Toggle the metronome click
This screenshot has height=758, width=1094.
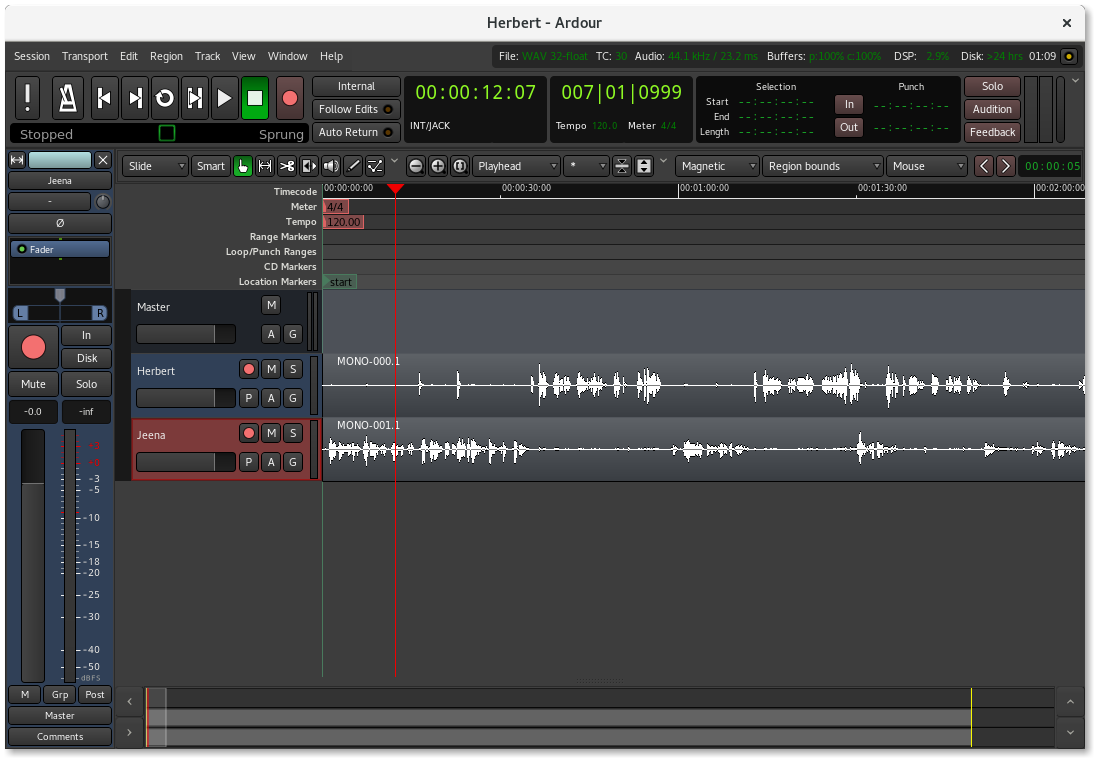tap(68, 98)
